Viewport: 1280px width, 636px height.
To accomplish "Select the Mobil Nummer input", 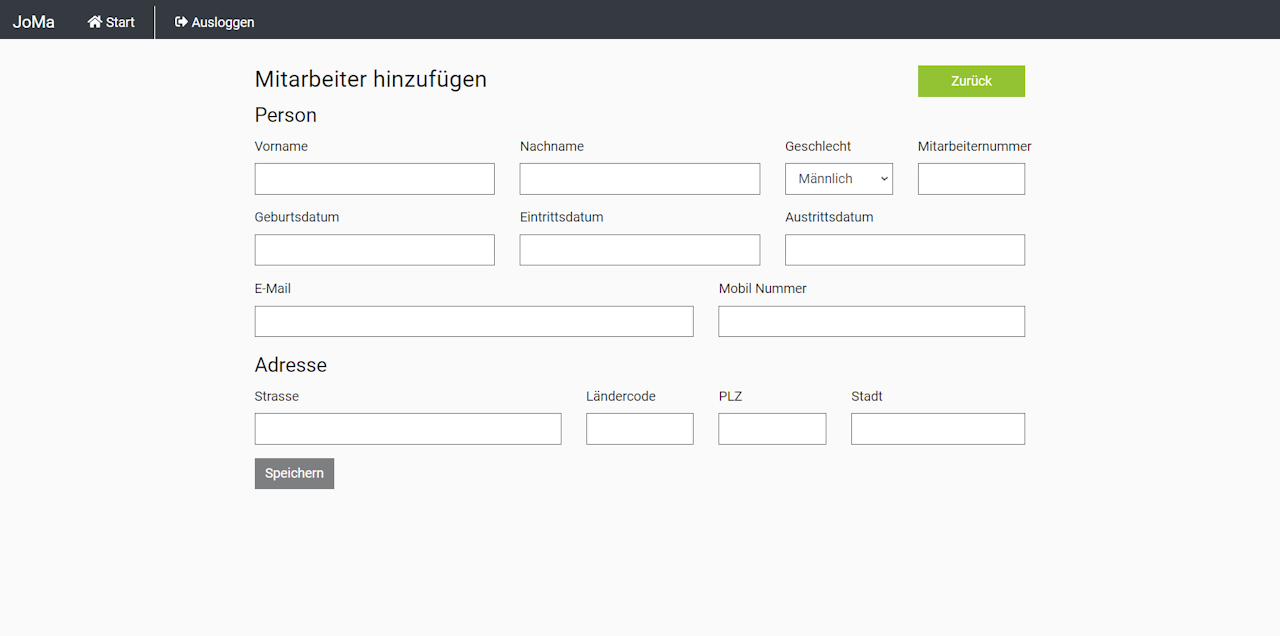I will [871, 322].
